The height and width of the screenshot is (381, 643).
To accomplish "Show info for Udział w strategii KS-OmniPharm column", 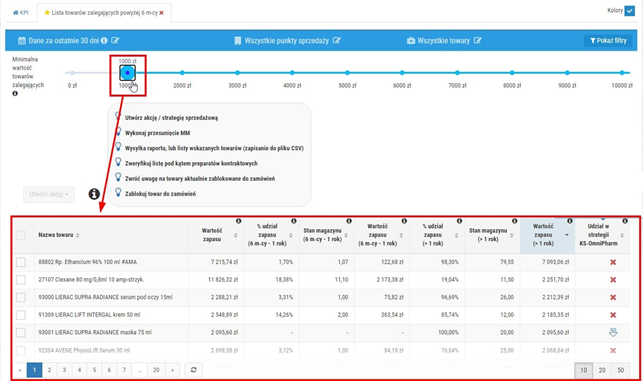I will pyautogui.click(x=625, y=221).
